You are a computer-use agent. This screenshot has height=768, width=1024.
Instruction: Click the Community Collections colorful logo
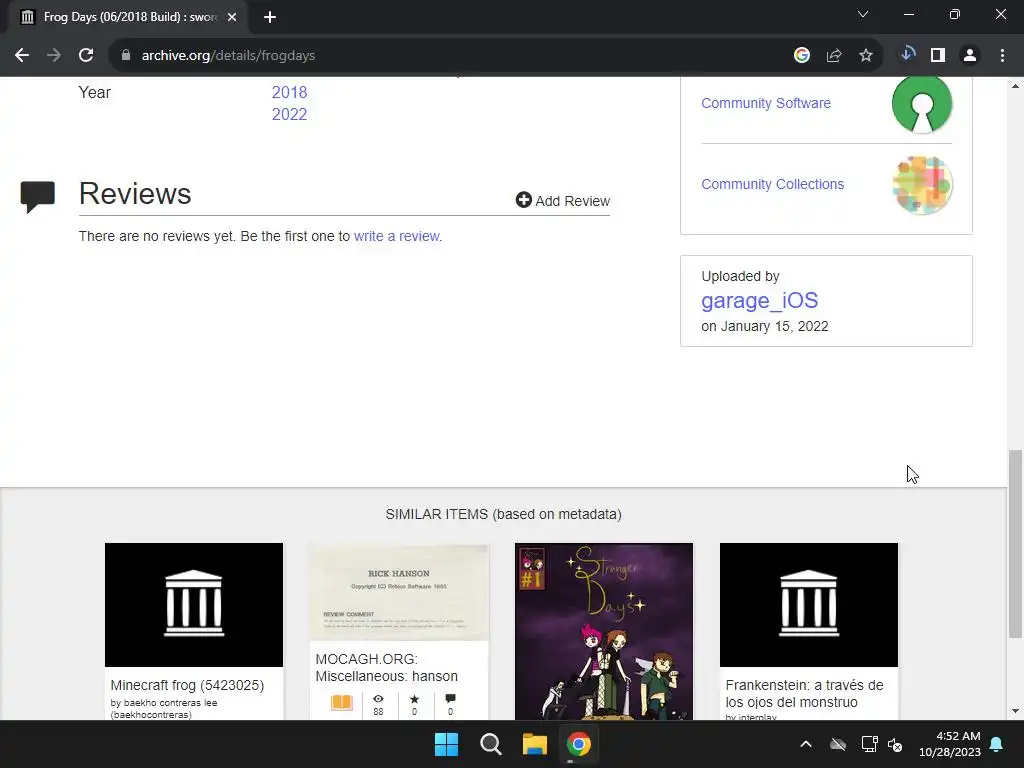click(921, 185)
